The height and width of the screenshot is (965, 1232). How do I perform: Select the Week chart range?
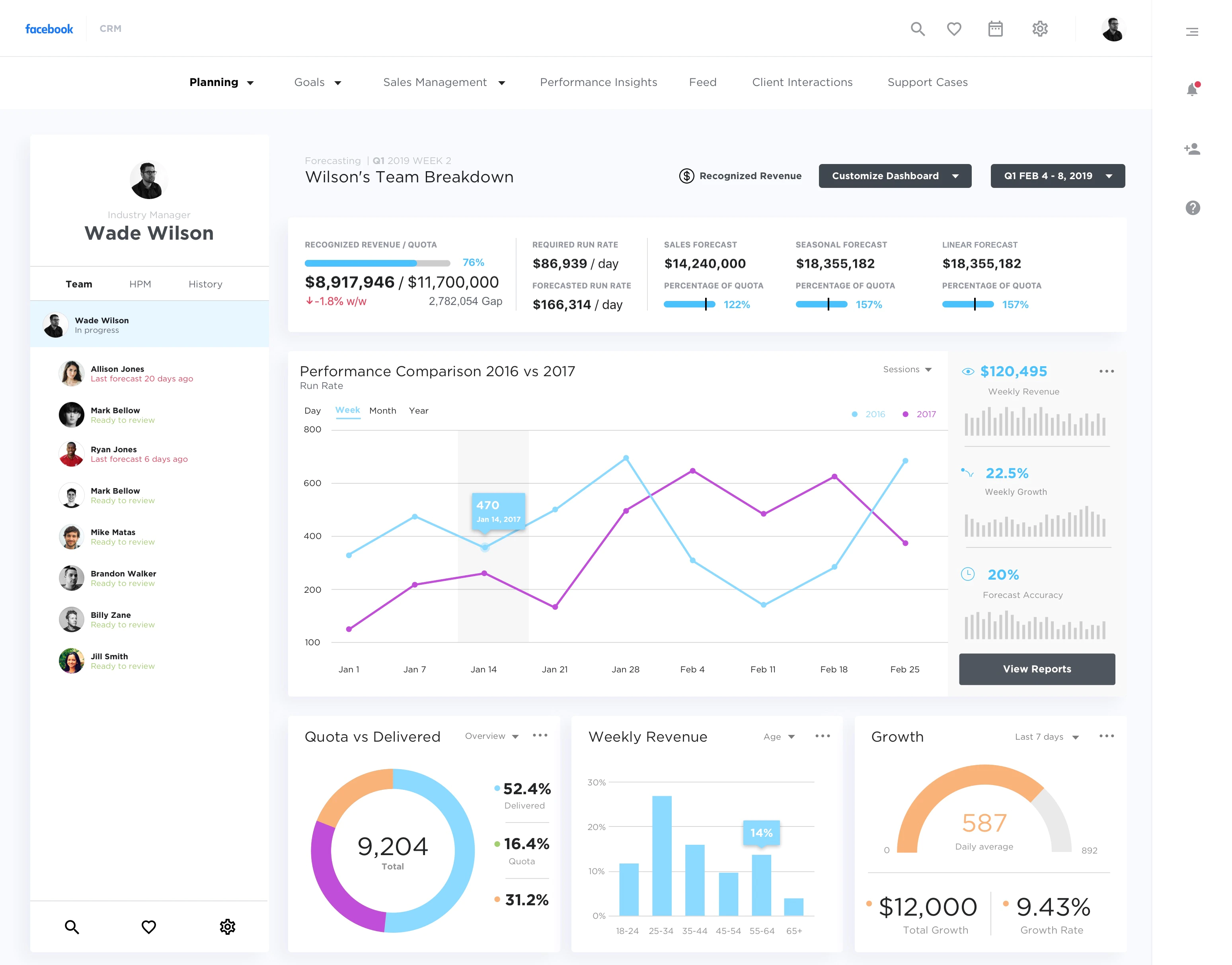point(348,410)
